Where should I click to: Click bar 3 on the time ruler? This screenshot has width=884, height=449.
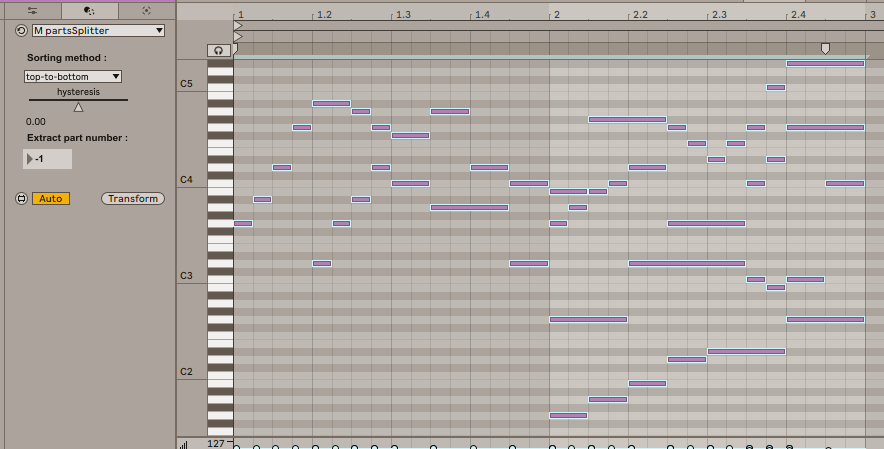[872, 15]
